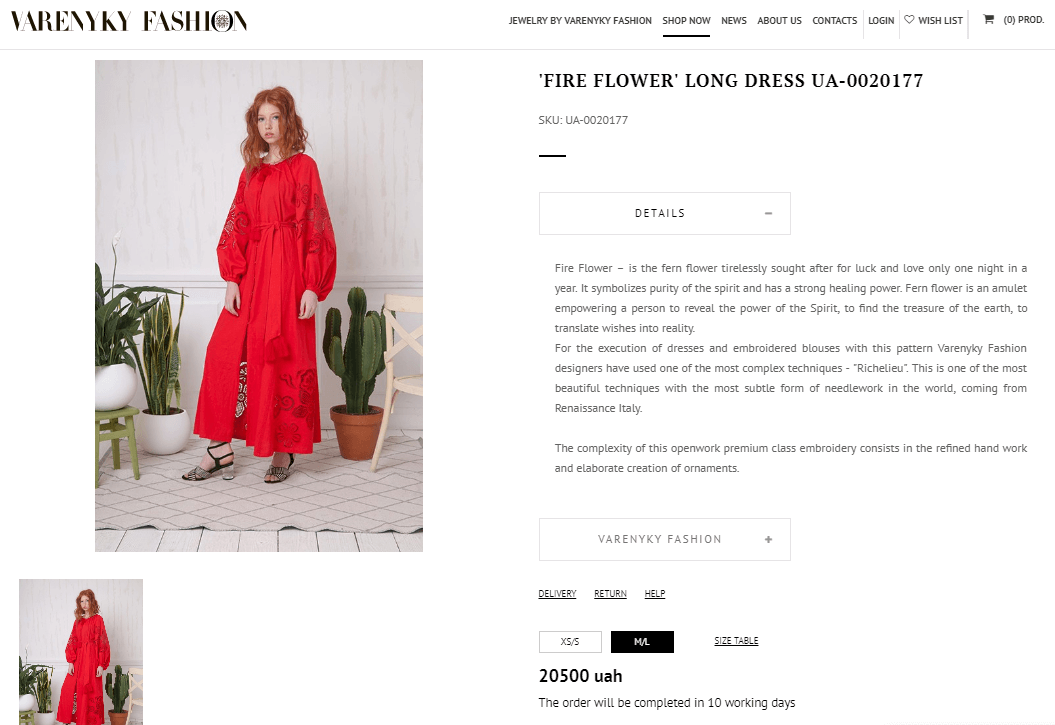Open the News page
Screen dimensions: 1055x725
[x=733, y=21]
